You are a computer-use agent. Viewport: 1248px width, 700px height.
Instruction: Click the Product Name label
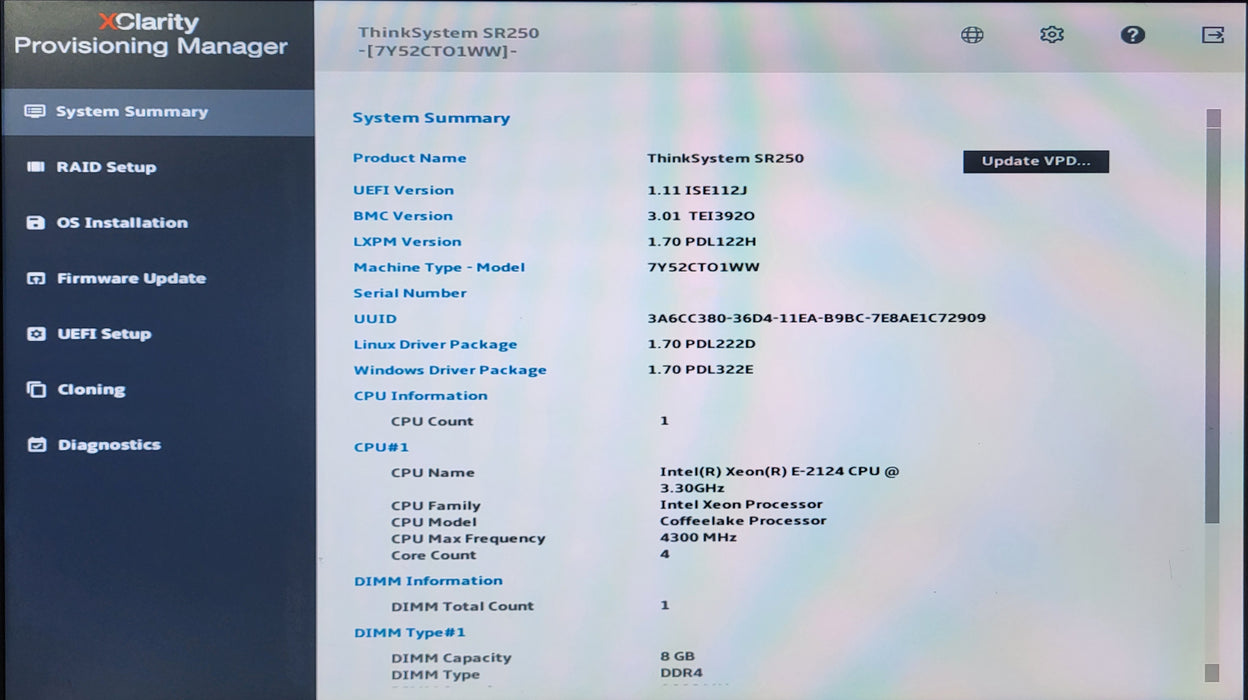click(409, 158)
